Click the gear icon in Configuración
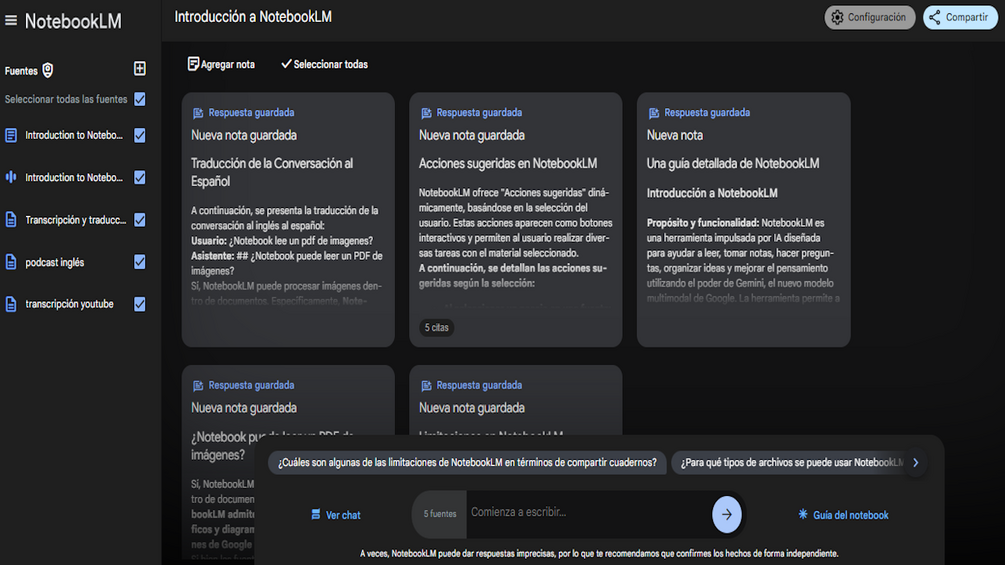The width and height of the screenshot is (1005, 565). [837, 17]
